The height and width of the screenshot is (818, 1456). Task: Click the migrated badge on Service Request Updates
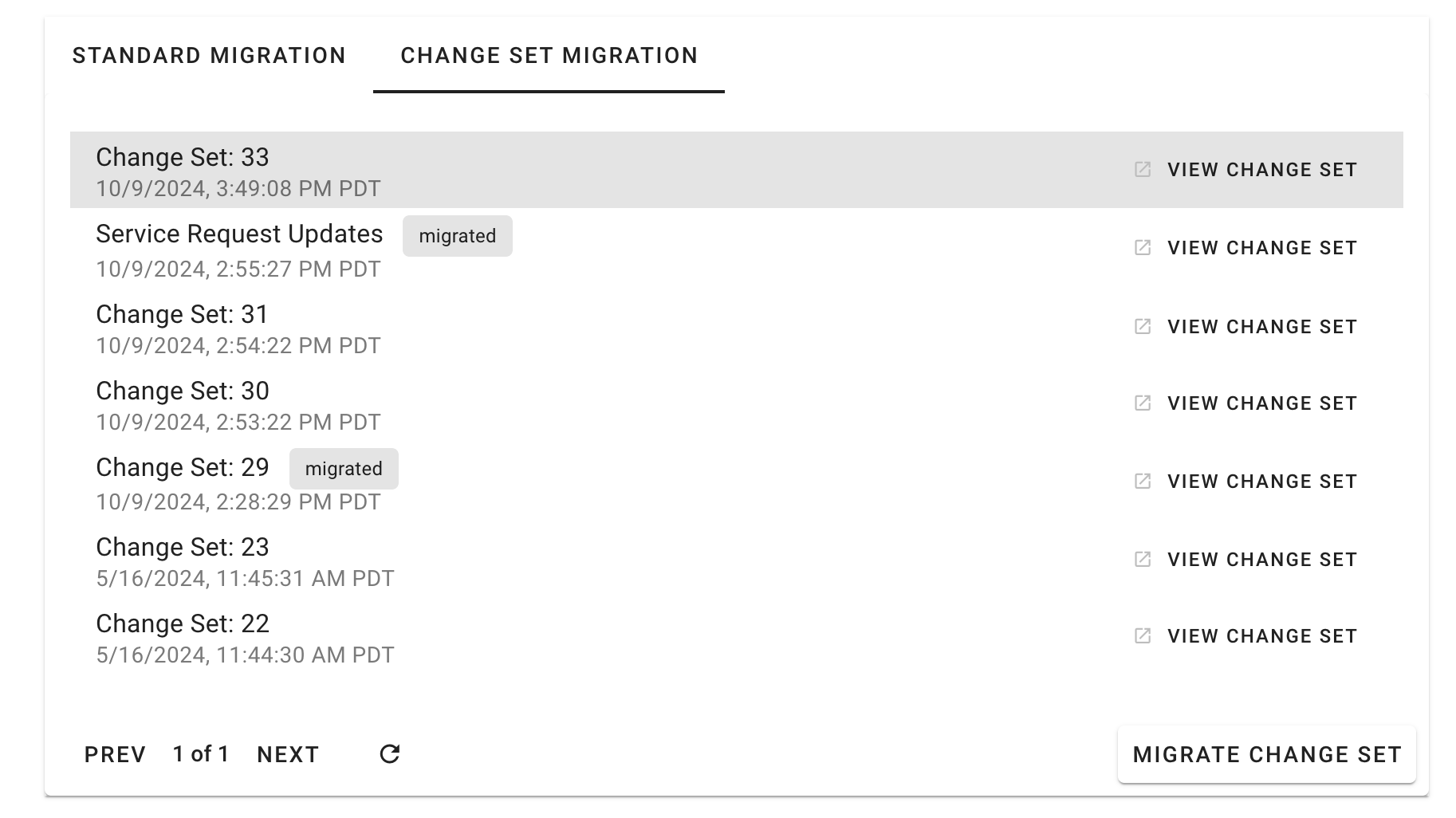coord(457,236)
